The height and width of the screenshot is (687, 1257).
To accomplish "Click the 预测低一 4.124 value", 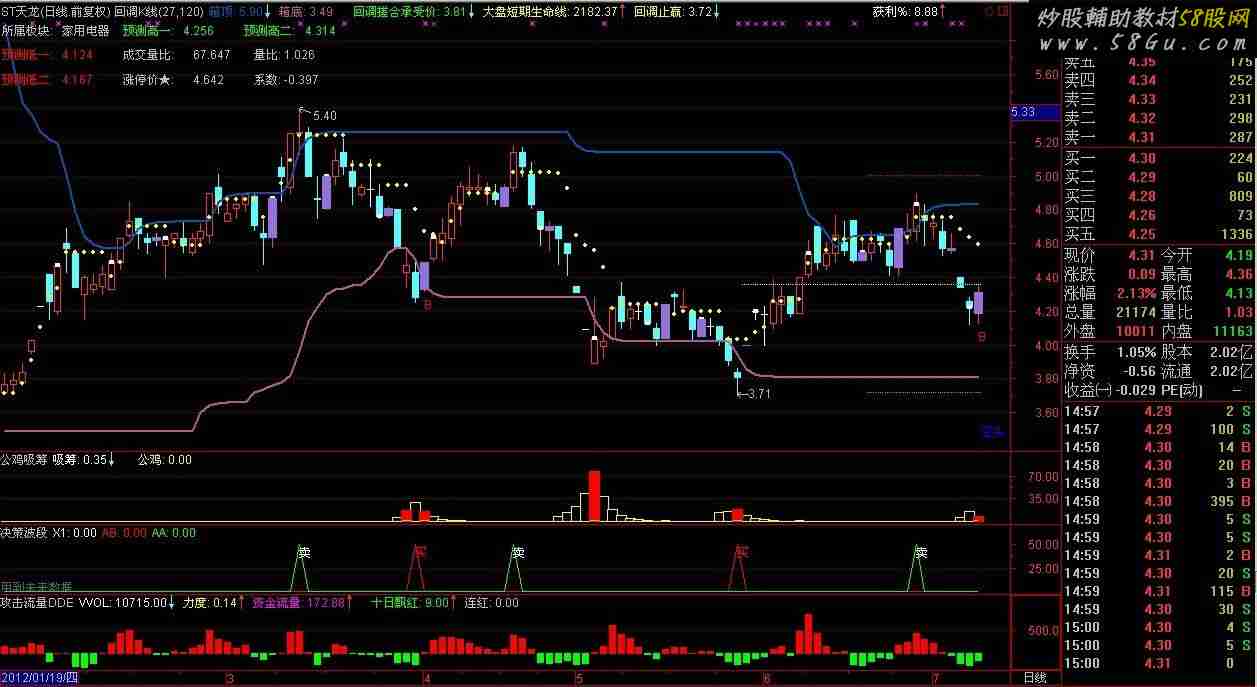I will point(47,55).
